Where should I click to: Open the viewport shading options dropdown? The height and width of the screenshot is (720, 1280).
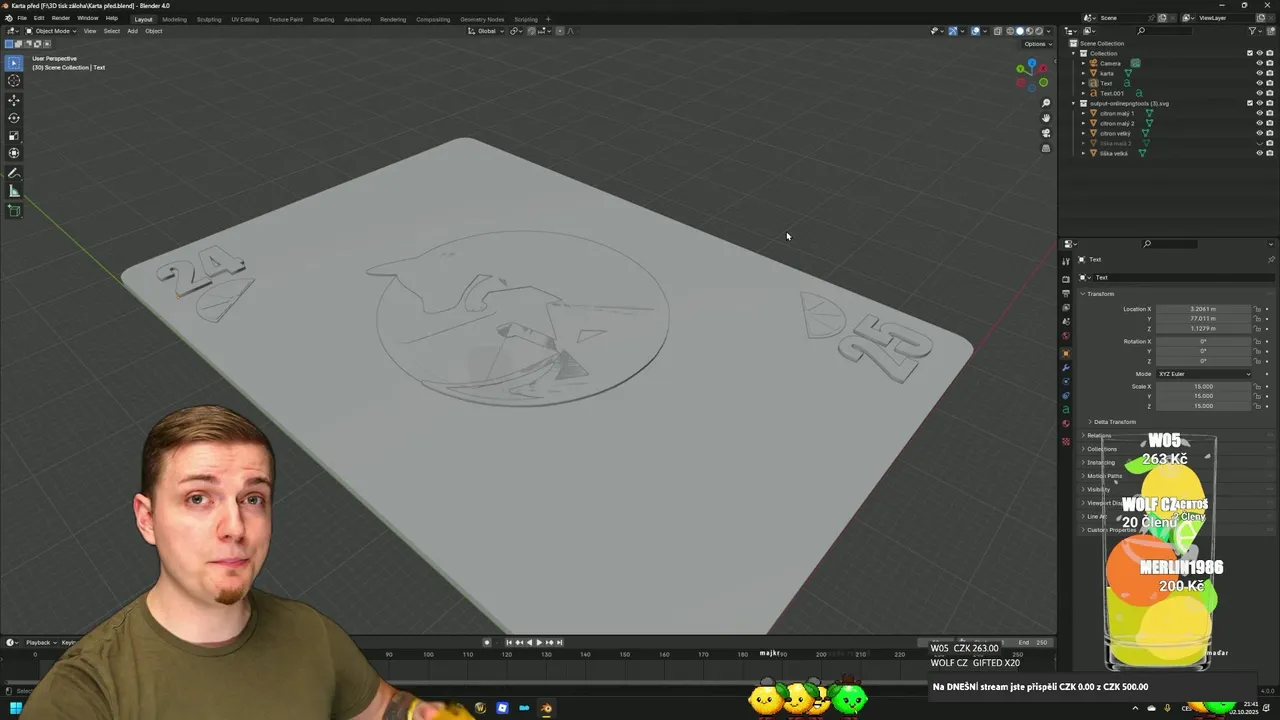tap(1049, 31)
